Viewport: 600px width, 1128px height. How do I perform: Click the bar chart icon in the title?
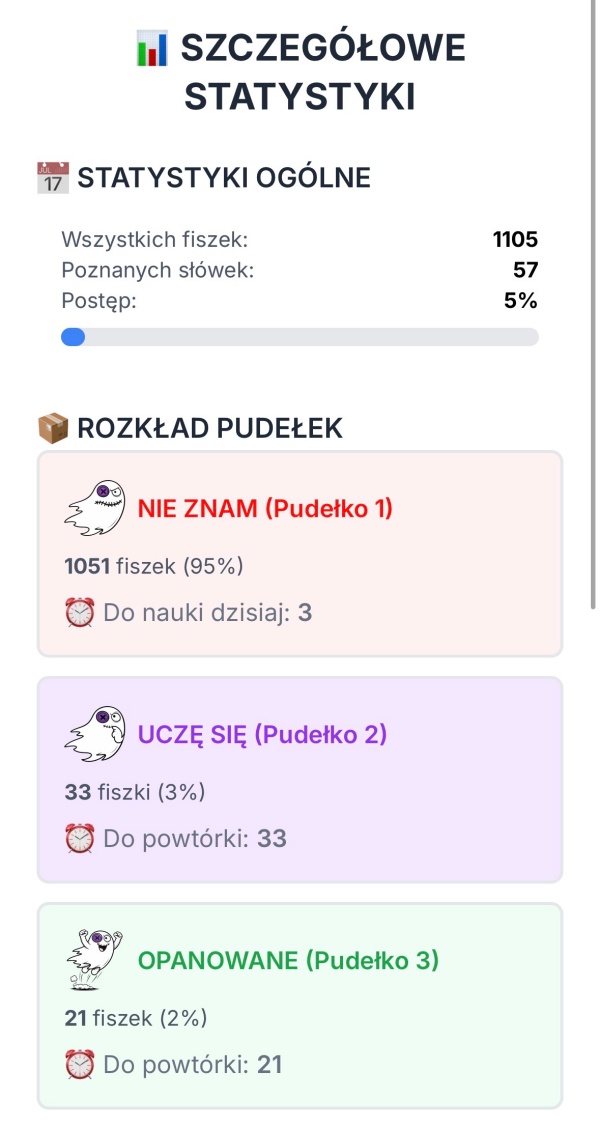[150, 46]
